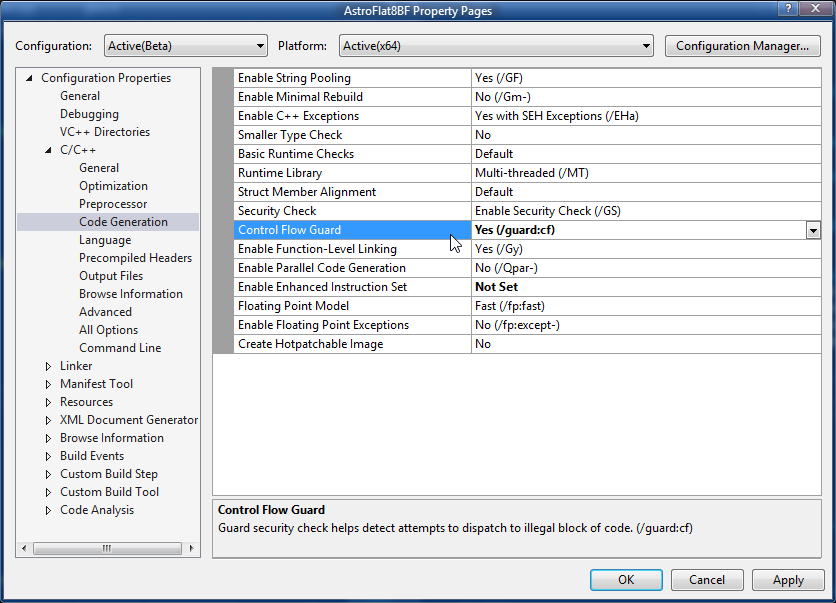The height and width of the screenshot is (603, 836).
Task: Click the Cancel button
Action: point(706,580)
